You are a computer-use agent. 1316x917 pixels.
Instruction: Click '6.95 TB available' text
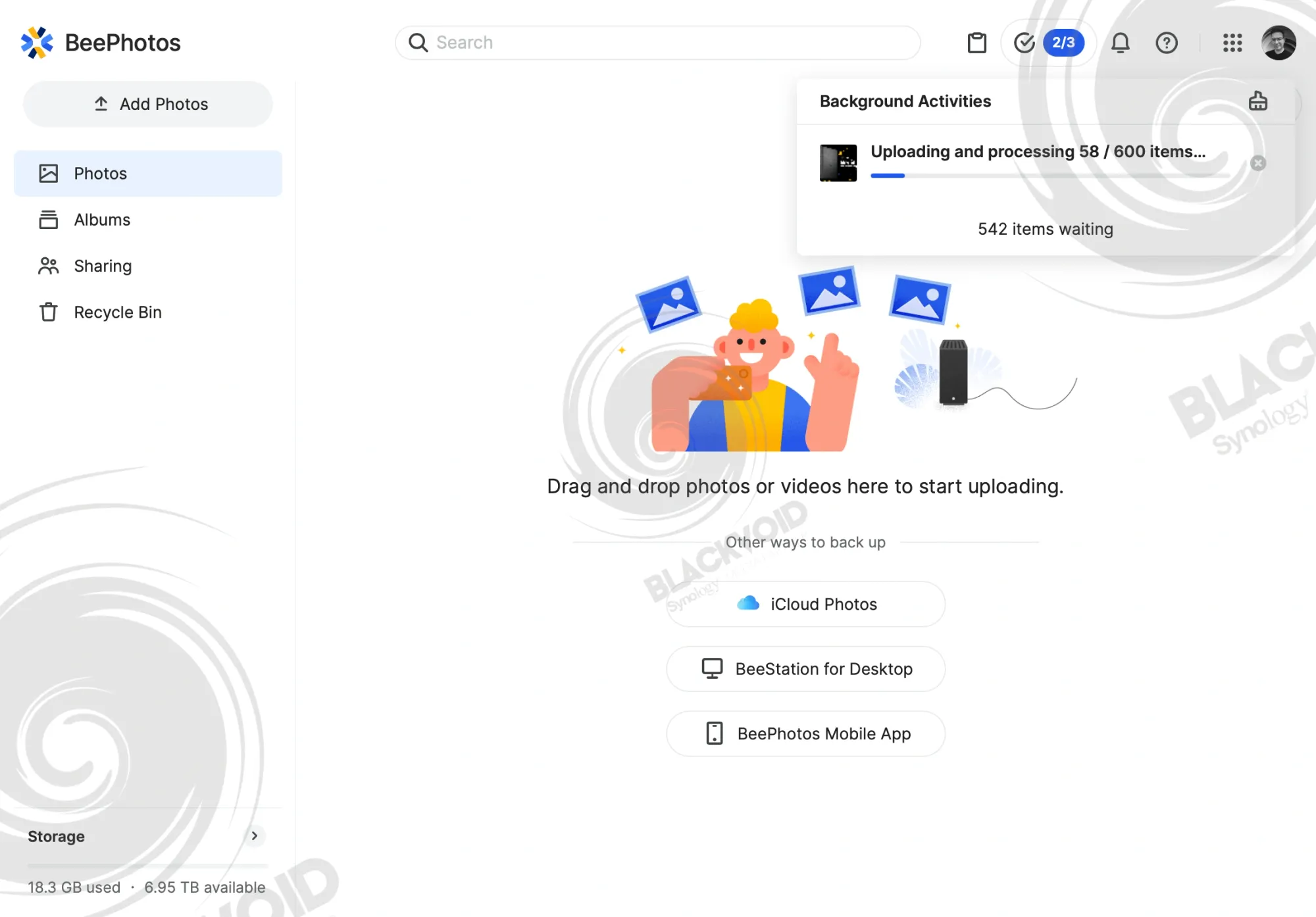tap(205, 887)
